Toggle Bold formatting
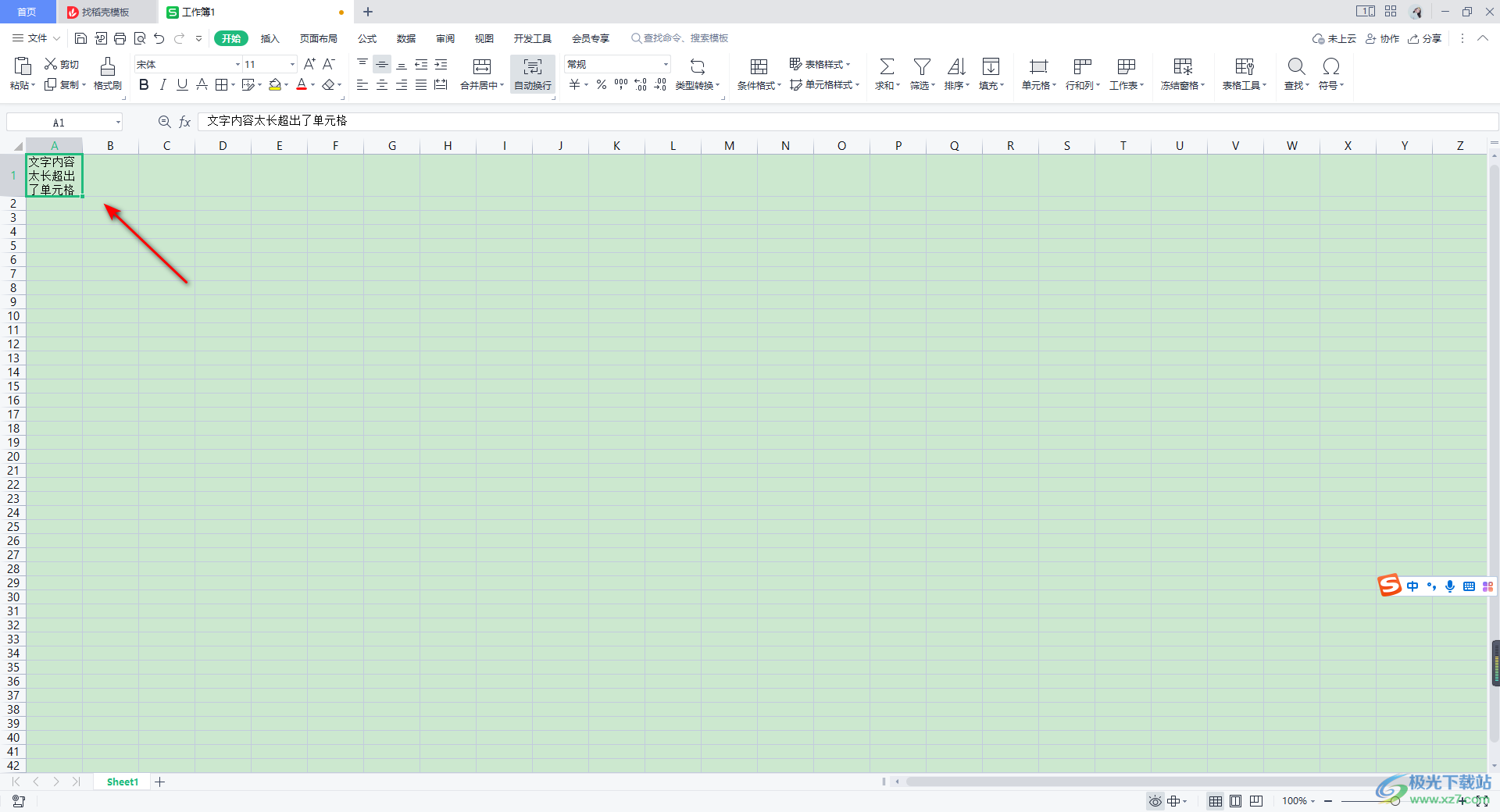Image resolution: width=1500 pixels, height=812 pixels. pyautogui.click(x=144, y=84)
